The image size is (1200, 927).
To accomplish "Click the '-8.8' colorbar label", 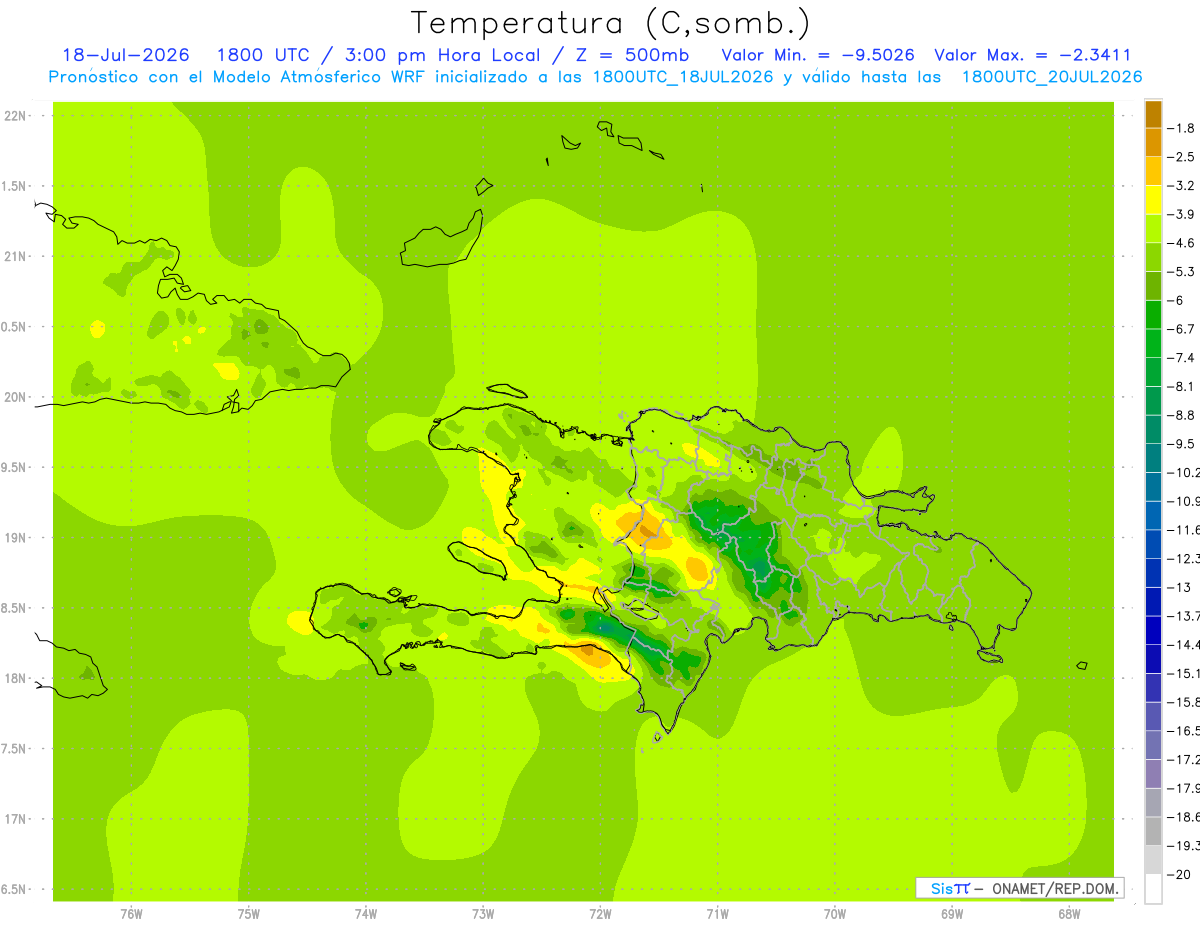I will click(x=1181, y=415).
